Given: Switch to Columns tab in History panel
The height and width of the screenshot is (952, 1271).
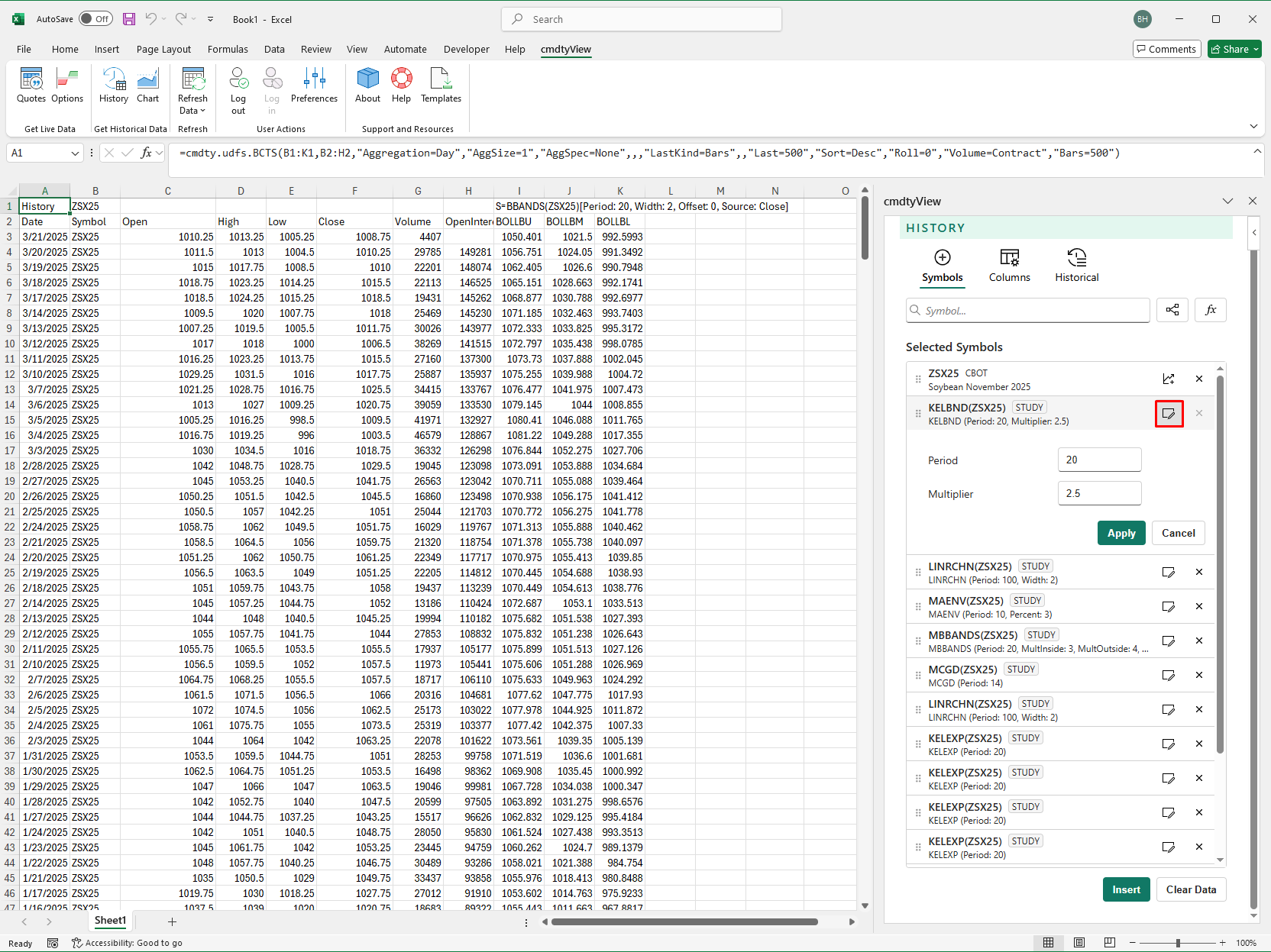Looking at the screenshot, I should coord(1009,266).
